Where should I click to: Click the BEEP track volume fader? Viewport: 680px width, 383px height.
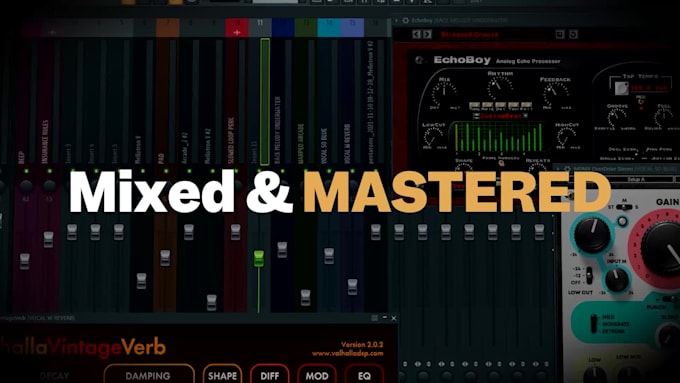tap(25, 261)
